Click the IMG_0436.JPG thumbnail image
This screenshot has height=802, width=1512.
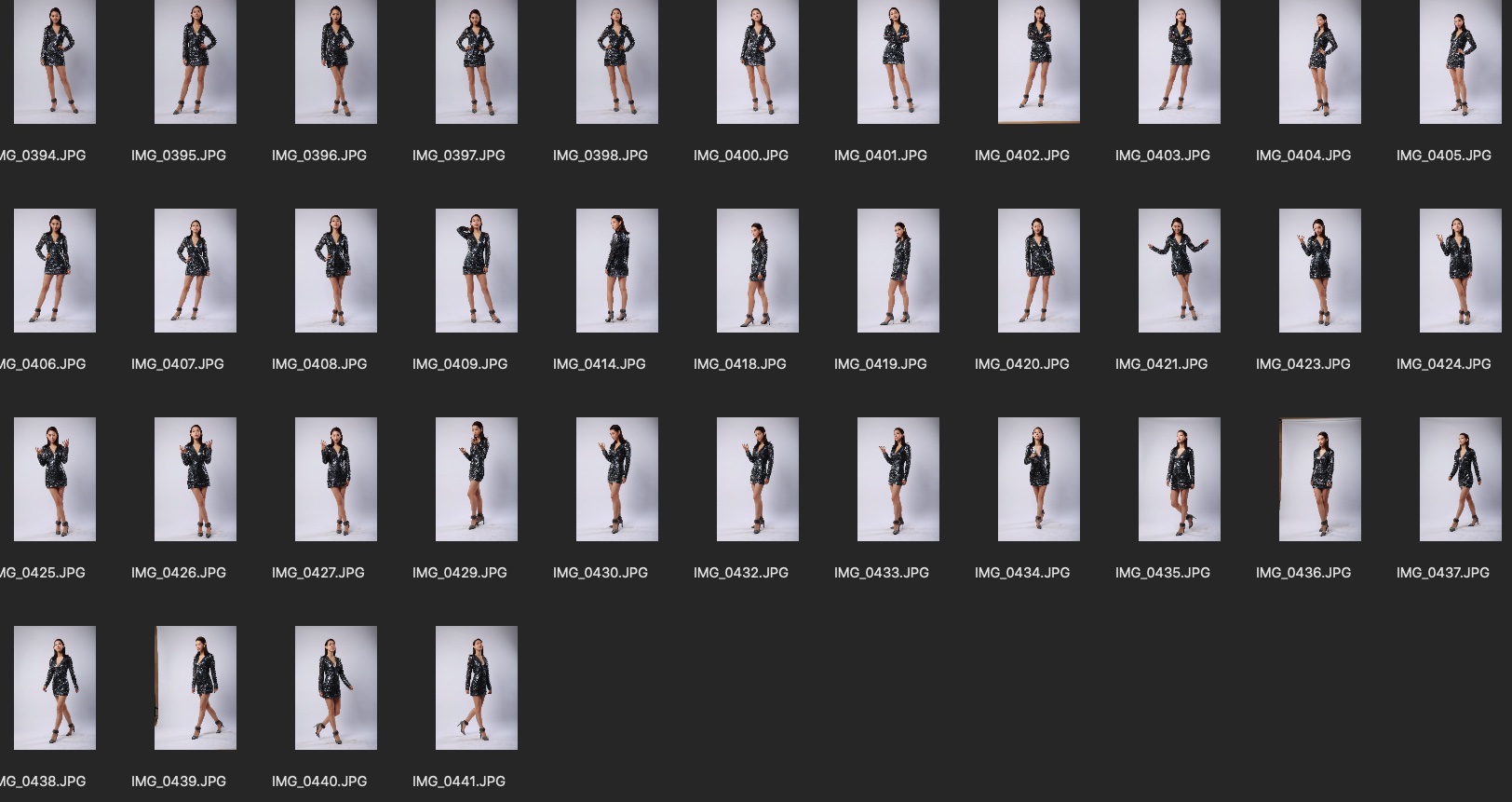1320,479
